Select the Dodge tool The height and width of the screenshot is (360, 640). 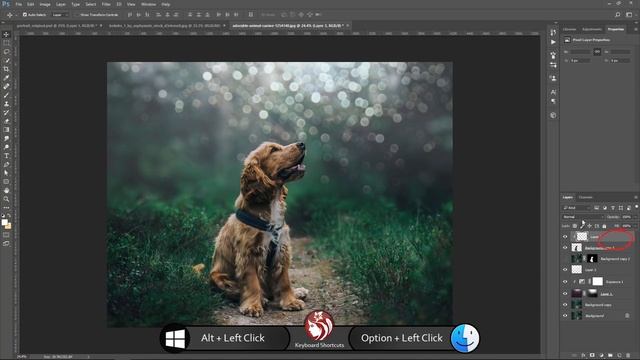pos(6,147)
